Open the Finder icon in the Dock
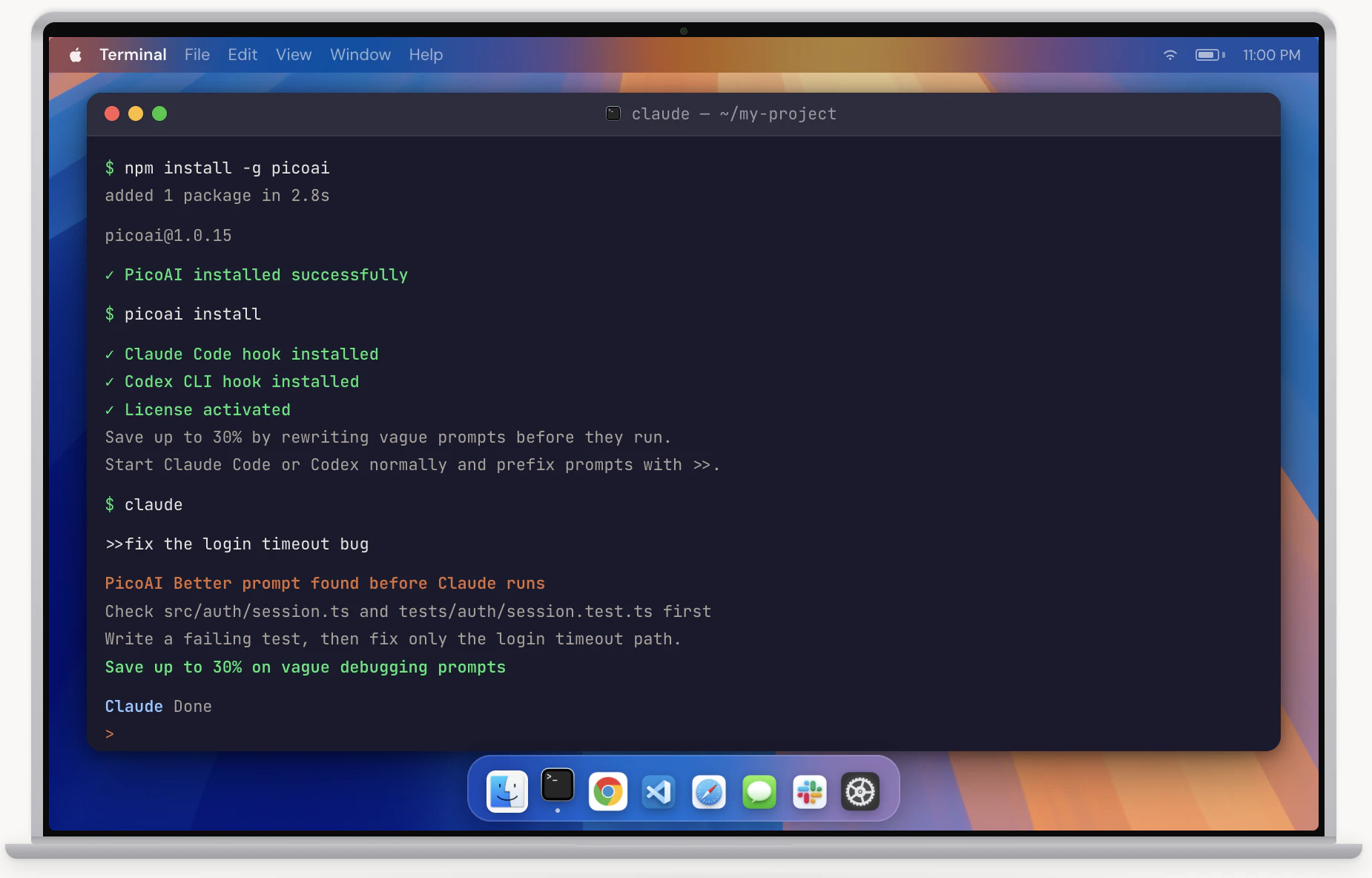This screenshot has width=1372, height=878. (x=507, y=791)
